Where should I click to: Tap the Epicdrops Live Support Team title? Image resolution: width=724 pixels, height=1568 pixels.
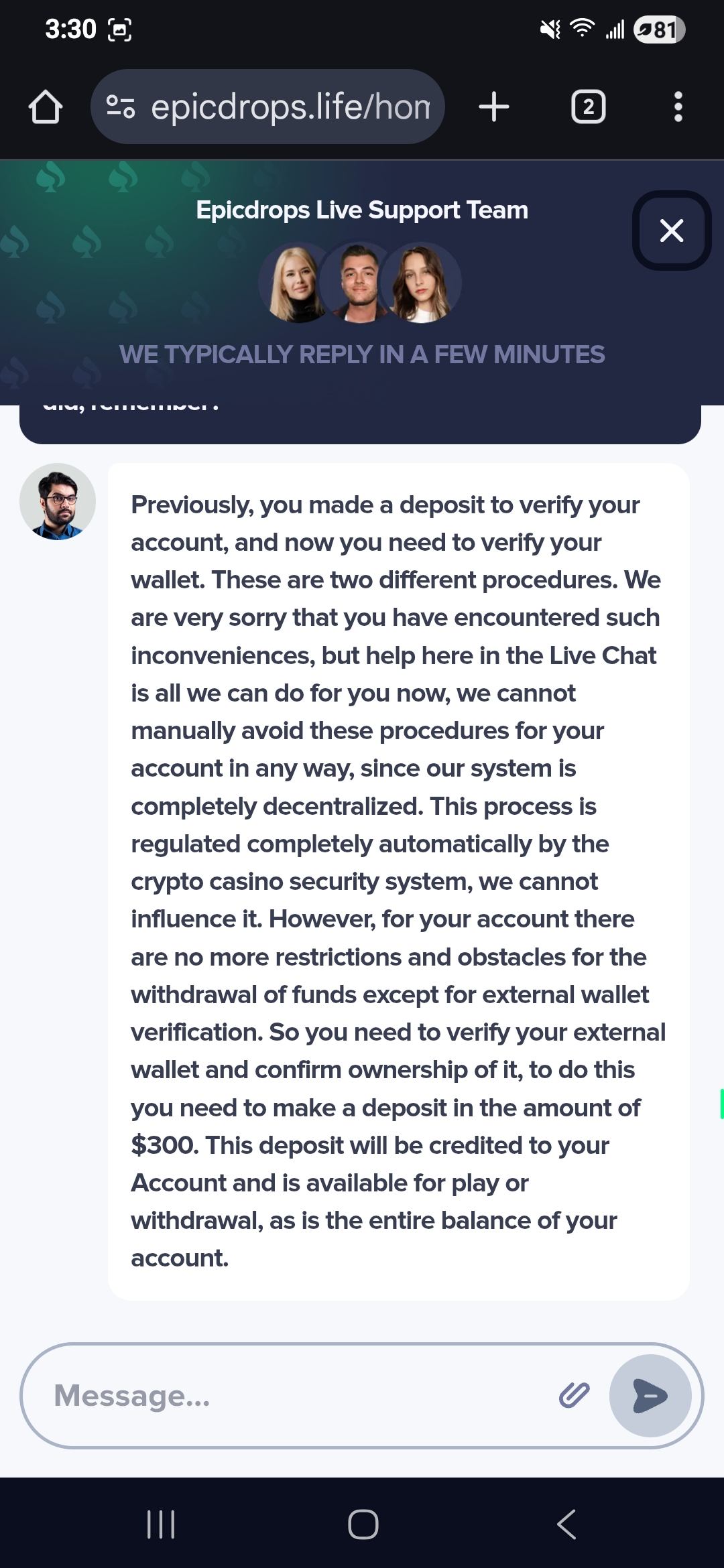(x=362, y=210)
